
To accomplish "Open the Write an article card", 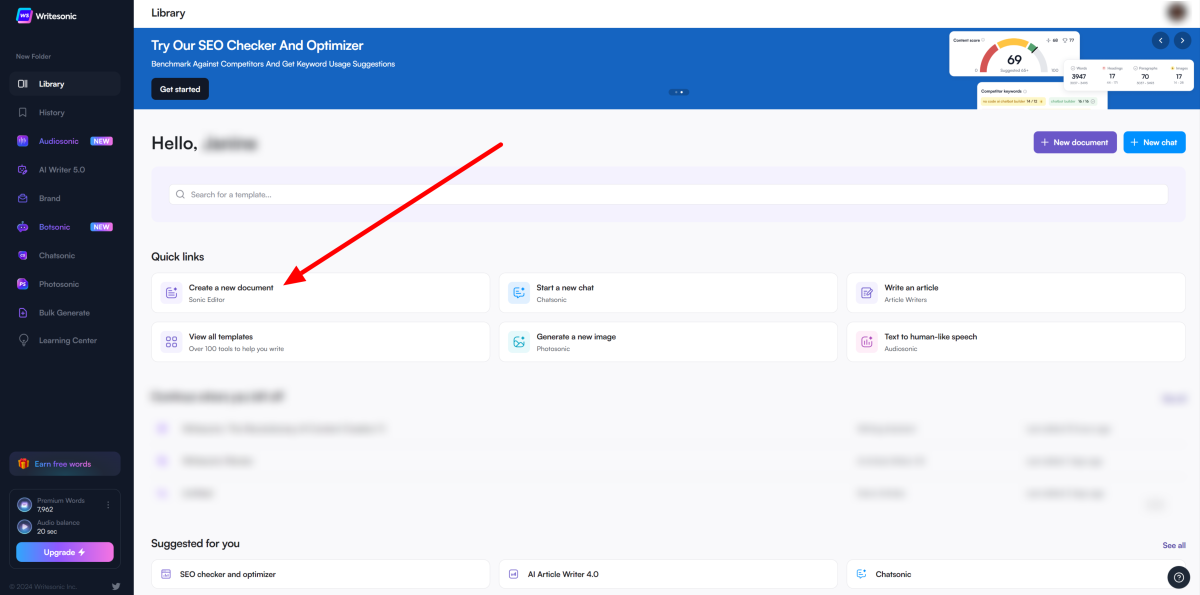I will [1016, 293].
